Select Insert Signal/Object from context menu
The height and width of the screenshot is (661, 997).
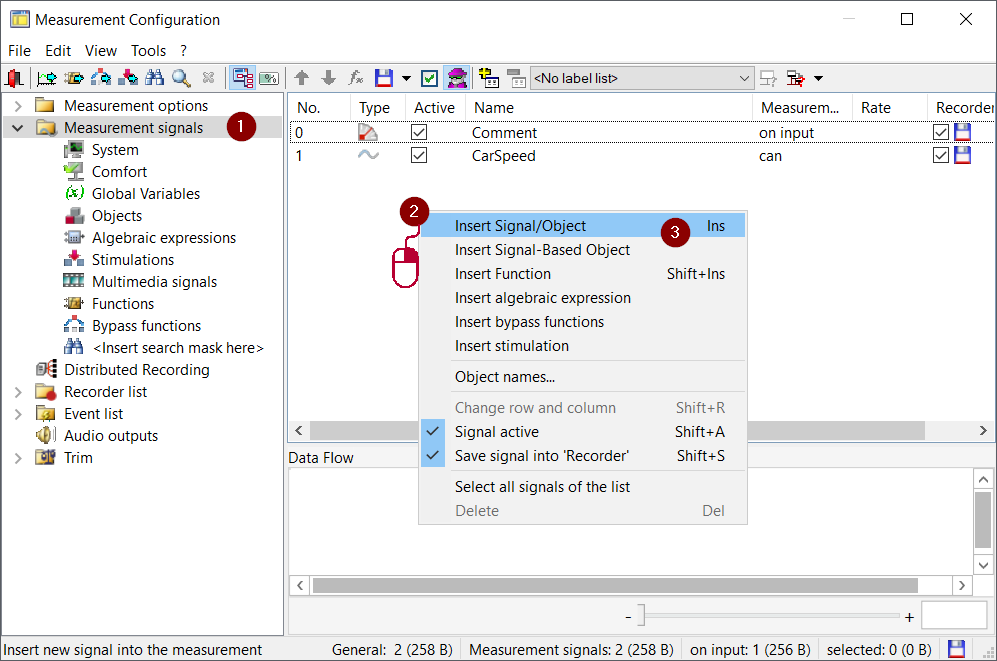(520, 226)
